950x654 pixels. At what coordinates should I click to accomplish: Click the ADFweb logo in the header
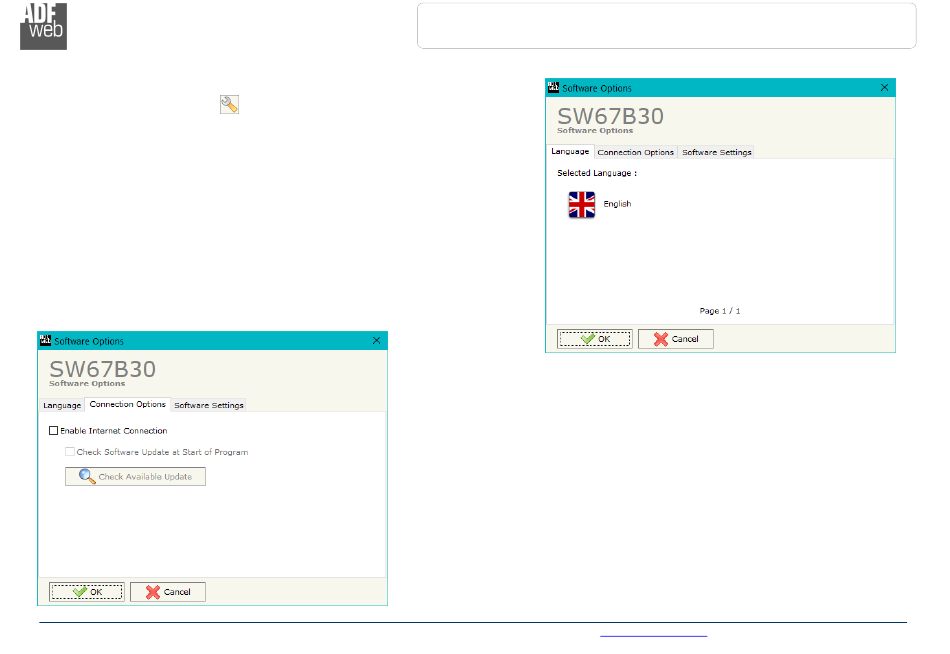[x=43, y=26]
